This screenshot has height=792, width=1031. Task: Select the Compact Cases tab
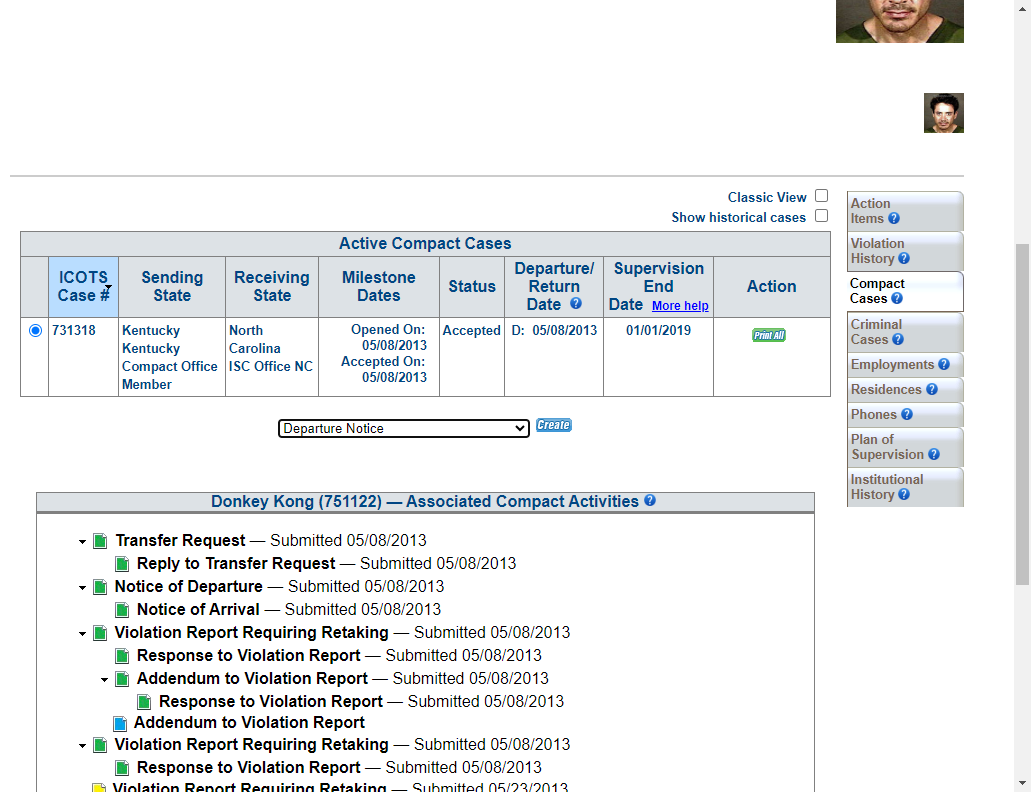(x=905, y=291)
